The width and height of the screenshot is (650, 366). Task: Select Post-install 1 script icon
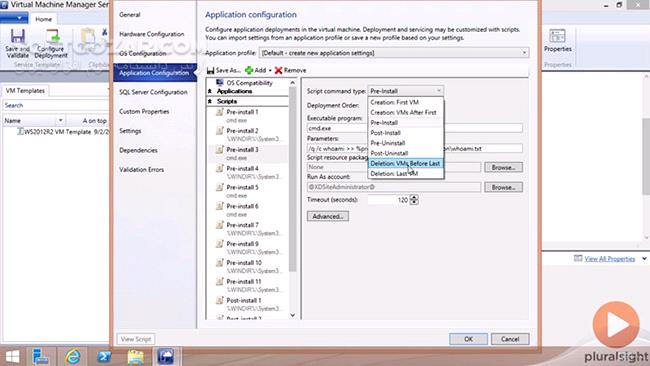(220, 301)
